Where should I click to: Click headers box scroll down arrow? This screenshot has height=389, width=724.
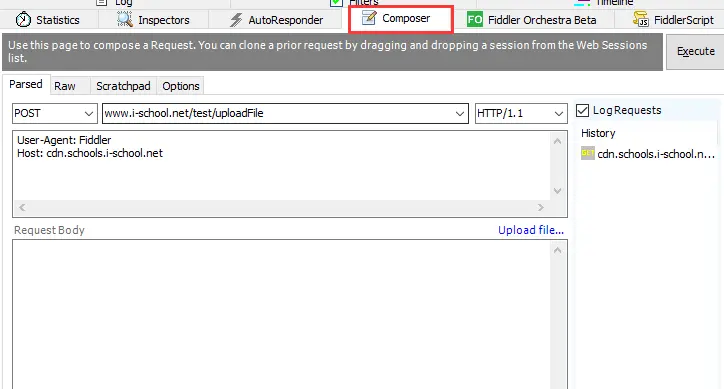(x=558, y=190)
